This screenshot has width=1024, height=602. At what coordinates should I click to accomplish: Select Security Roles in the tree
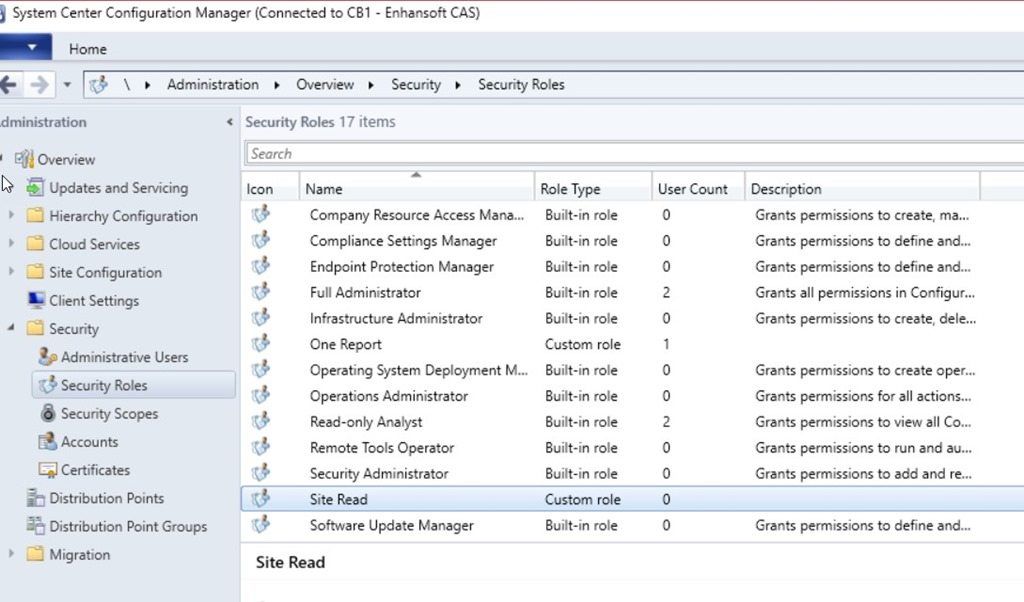(133, 385)
